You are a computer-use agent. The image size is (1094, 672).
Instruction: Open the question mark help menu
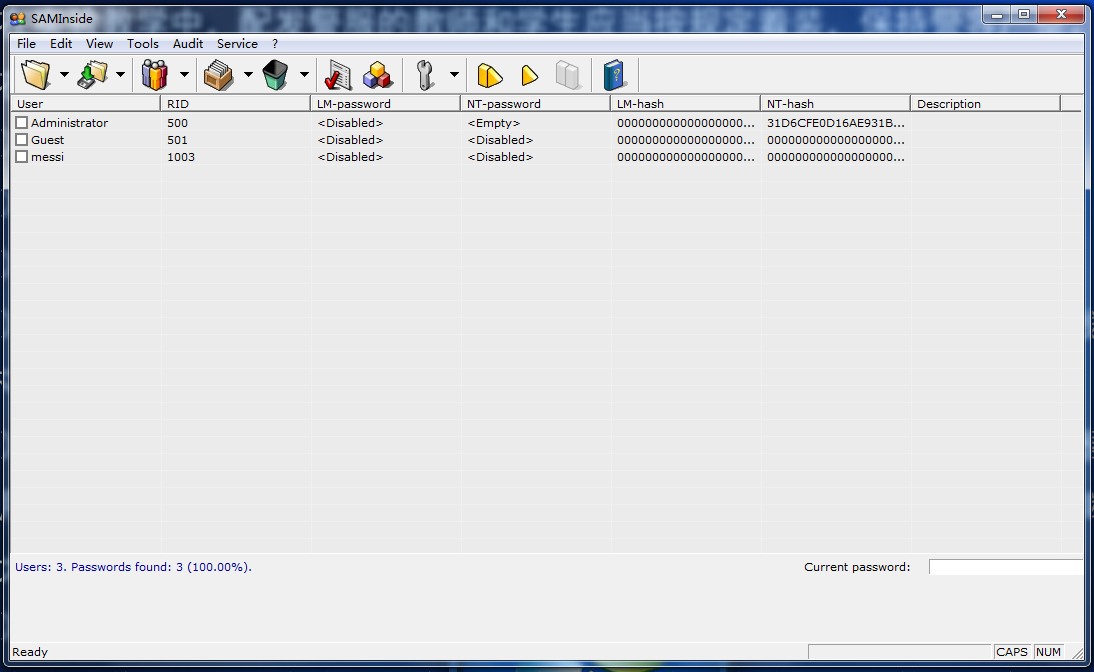pyautogui.click(x=275, y=43)
